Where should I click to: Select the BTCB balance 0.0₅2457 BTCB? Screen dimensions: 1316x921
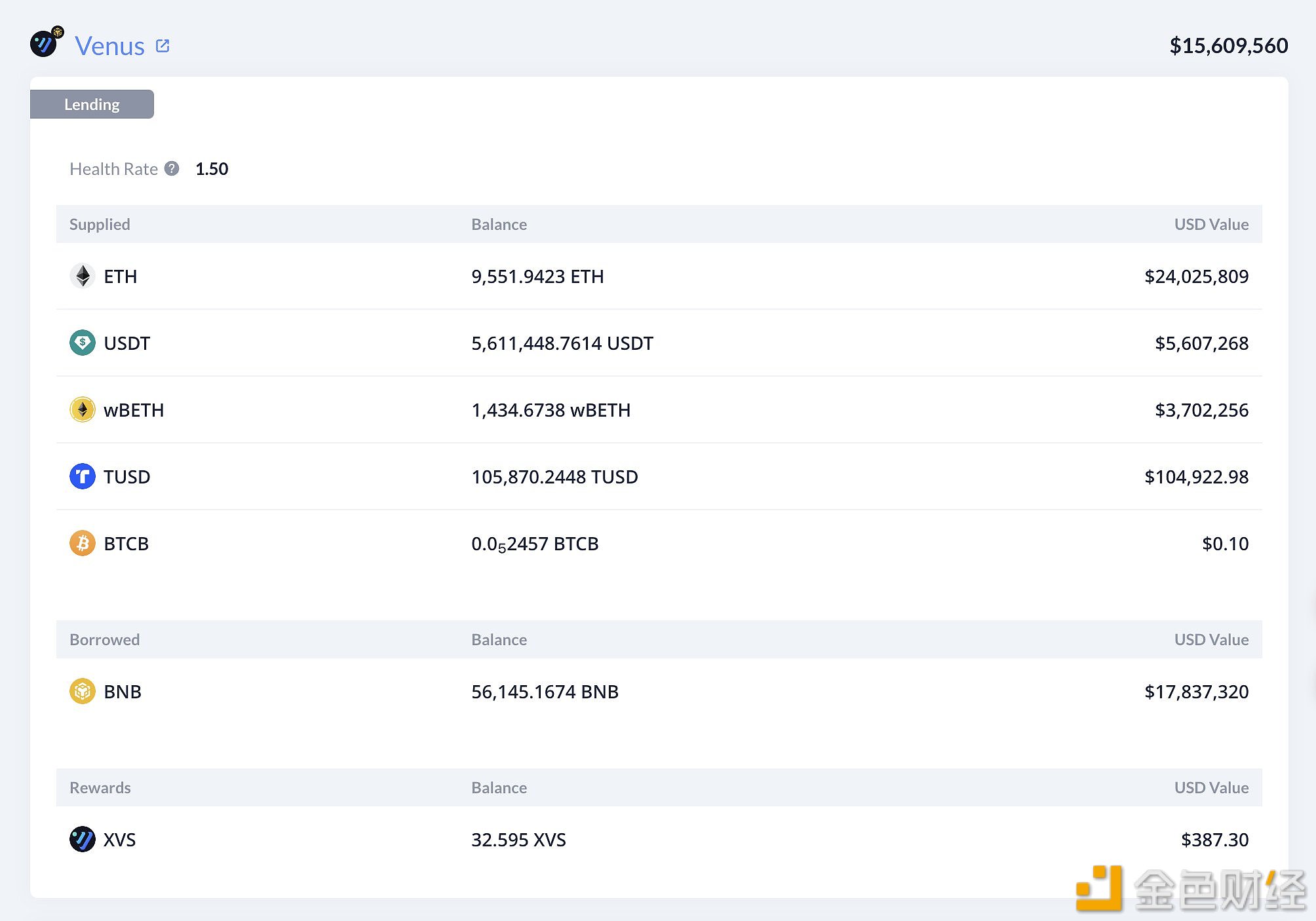coord(535,544)
